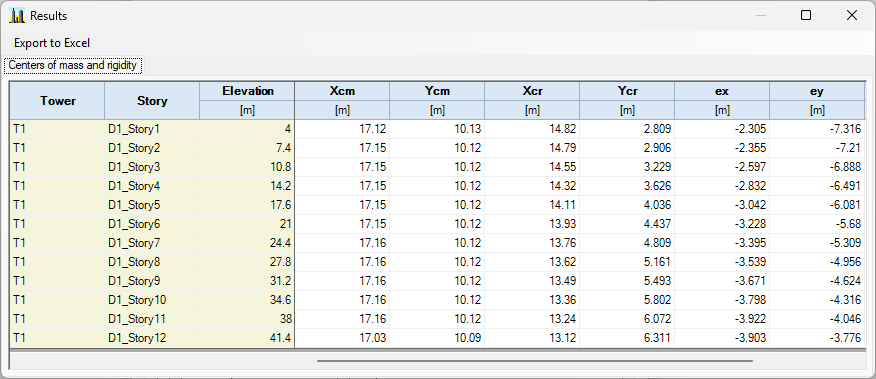Click the Xcm column header

342,91
